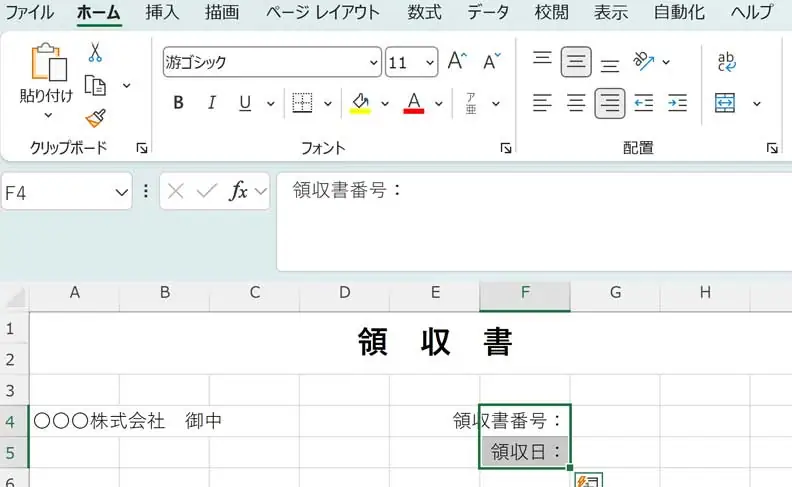This screenshot has height=487, width=792.
Task: Click the phonetic guide (furigana) icon
Action: pos(471,103)
